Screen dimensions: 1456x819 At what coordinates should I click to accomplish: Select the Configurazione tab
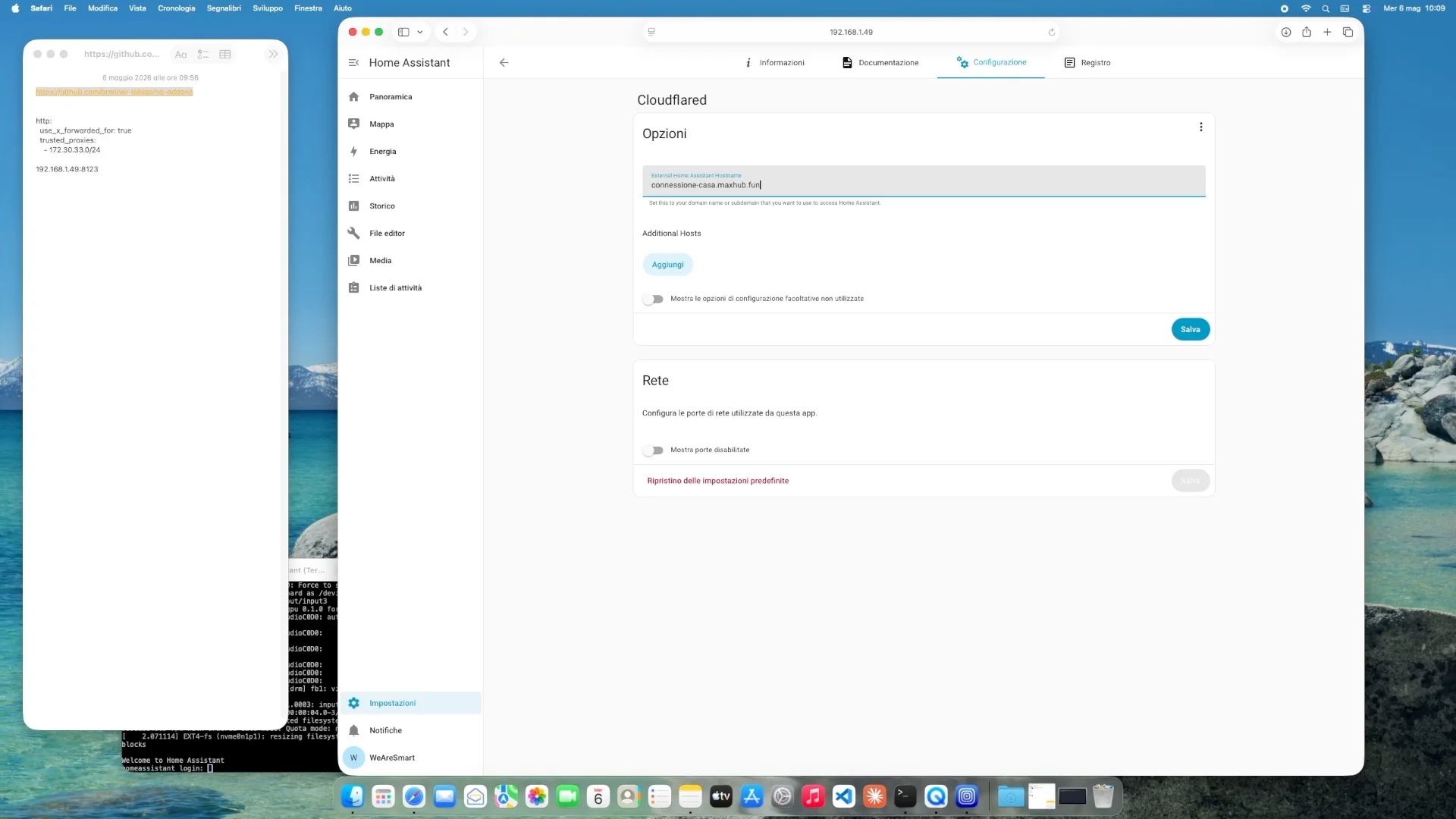(991, 62)
